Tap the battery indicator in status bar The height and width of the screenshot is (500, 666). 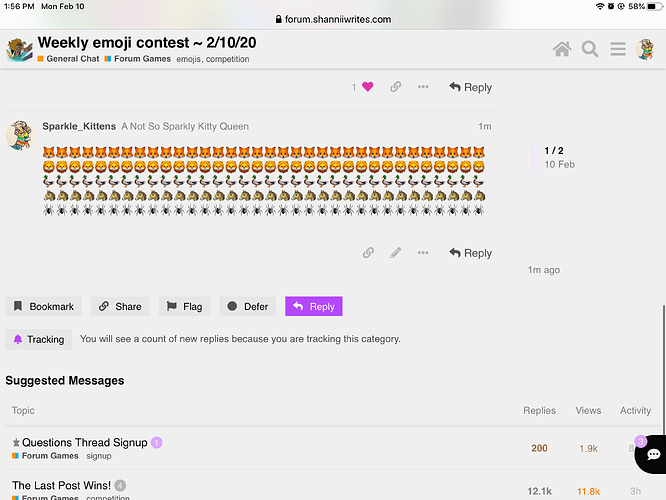(654, 6)
